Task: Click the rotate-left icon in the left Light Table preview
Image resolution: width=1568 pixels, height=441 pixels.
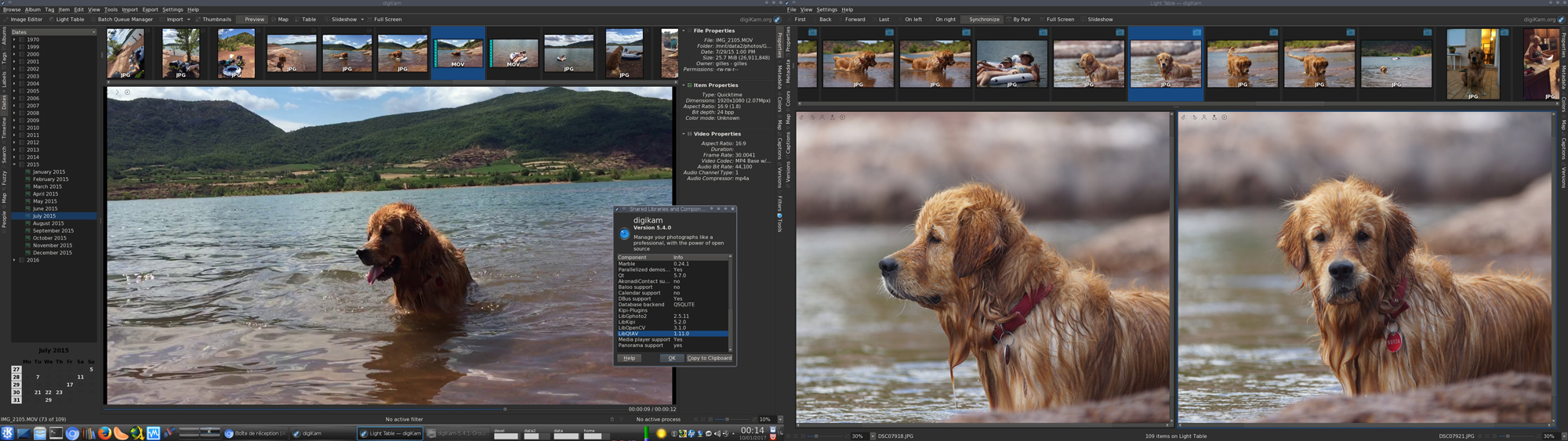Action: [x=802, y=117]
